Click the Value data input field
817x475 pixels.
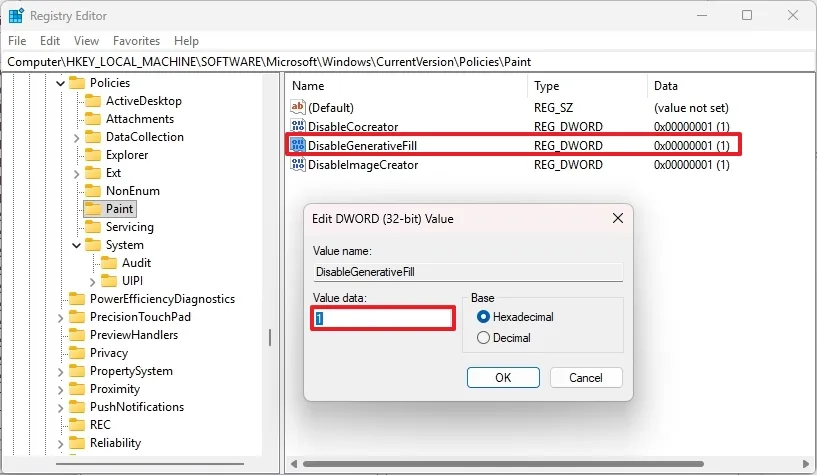383,318
